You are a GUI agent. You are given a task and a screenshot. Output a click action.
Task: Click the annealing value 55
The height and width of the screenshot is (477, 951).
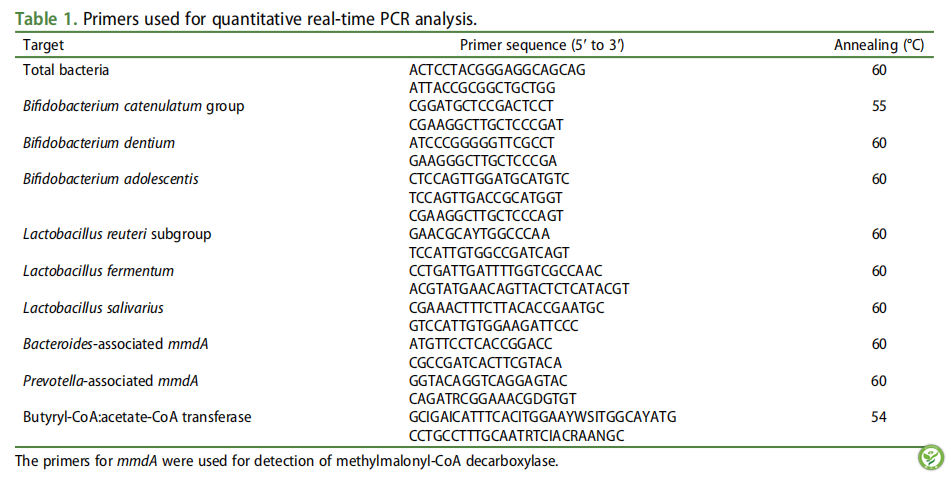pyautogui.click(x=879, y=106)
